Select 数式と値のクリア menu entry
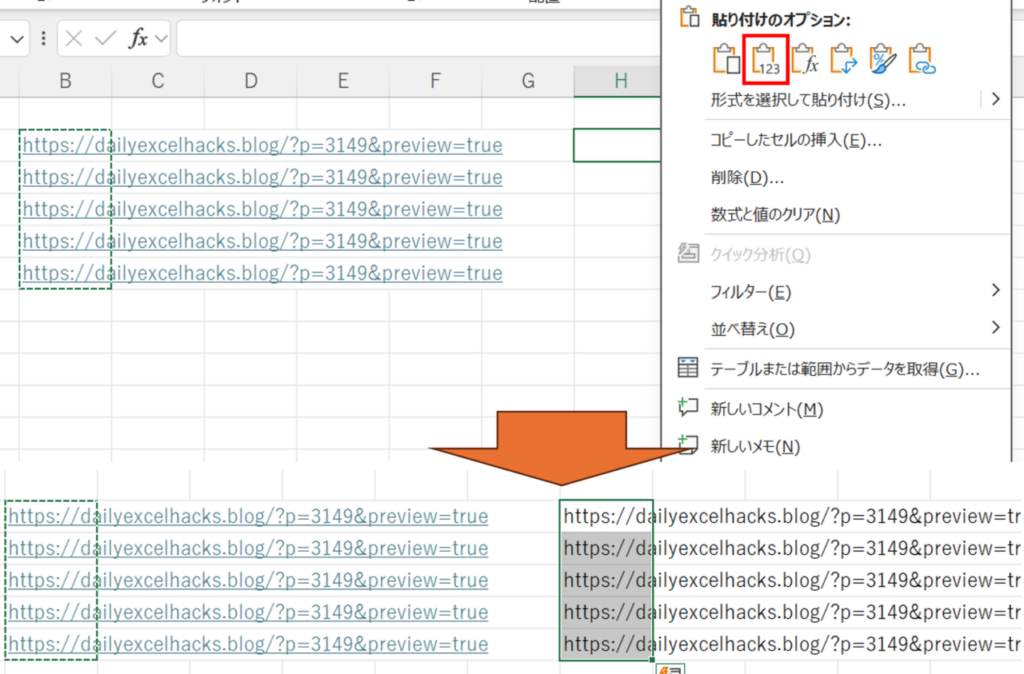The width and height of the screenshot is (1024, 674). click(774, 214)
